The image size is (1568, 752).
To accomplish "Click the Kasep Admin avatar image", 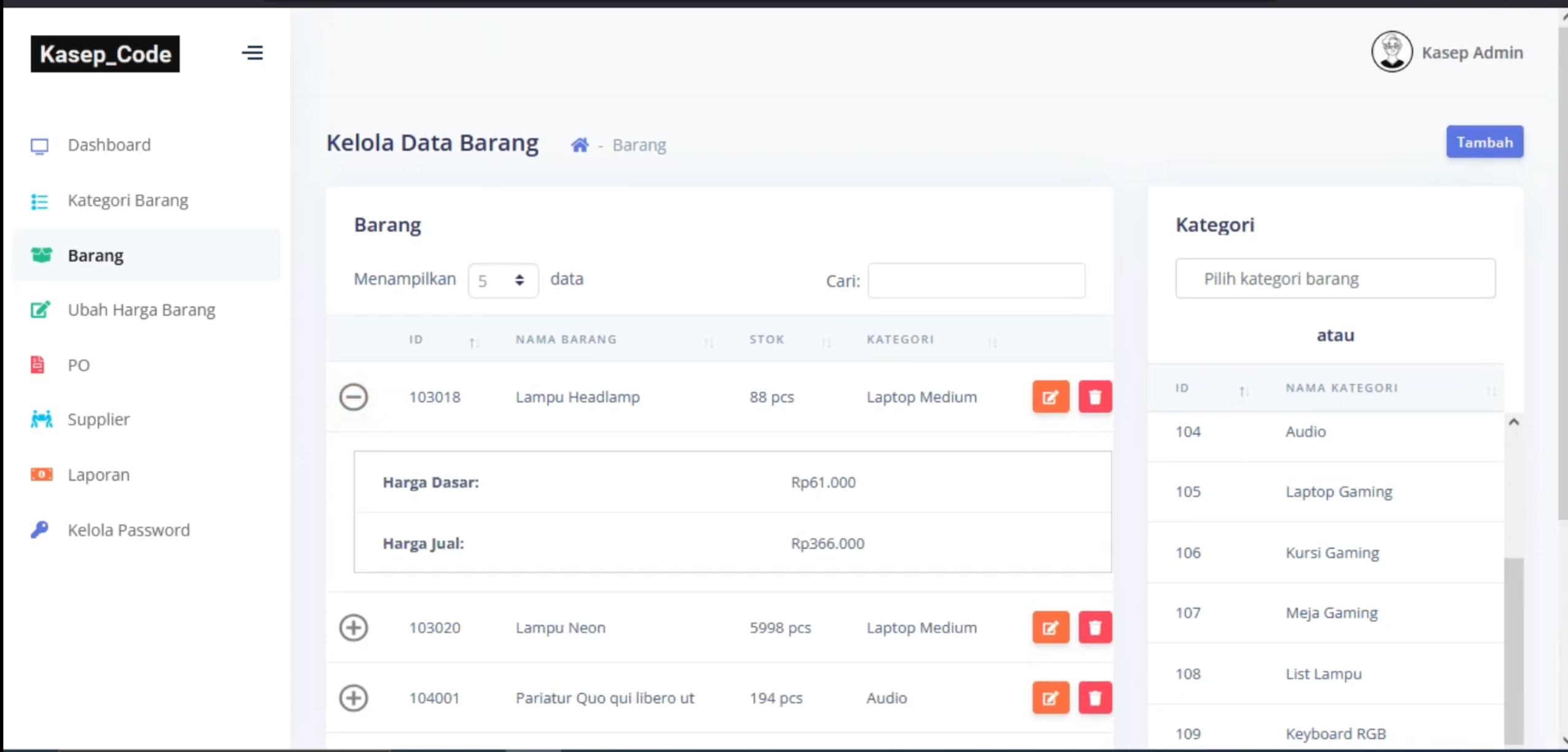I will tap(1392, 52).
